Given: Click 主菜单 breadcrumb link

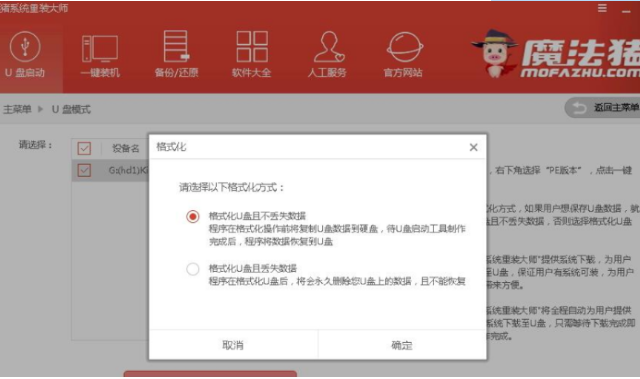Looking at the screenshot, I should tap(17, 109).
